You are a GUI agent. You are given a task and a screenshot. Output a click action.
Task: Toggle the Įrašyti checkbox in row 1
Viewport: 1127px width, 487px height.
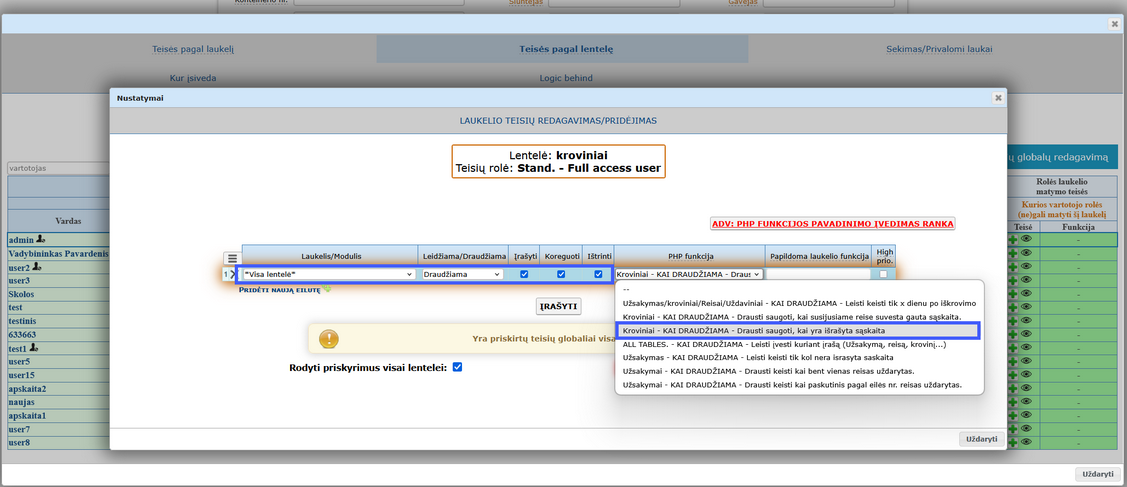pos(524,274)
